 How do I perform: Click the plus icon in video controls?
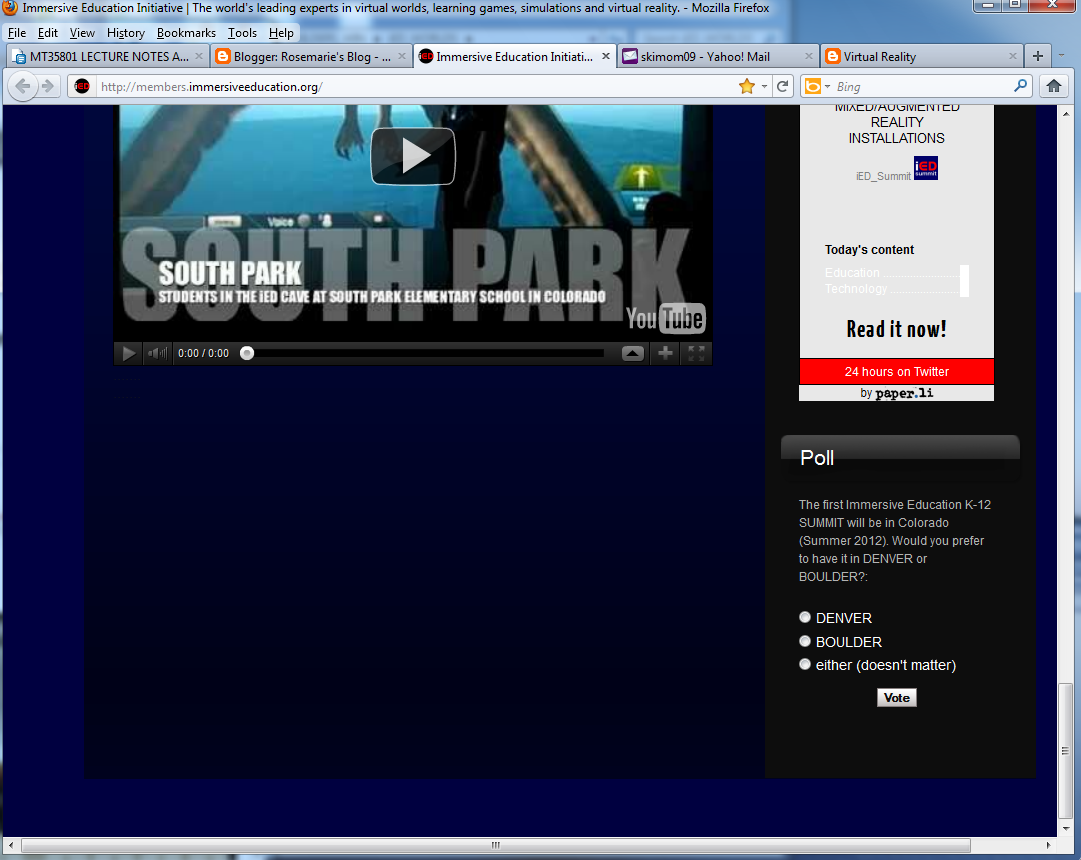click(x=665, y=353)
